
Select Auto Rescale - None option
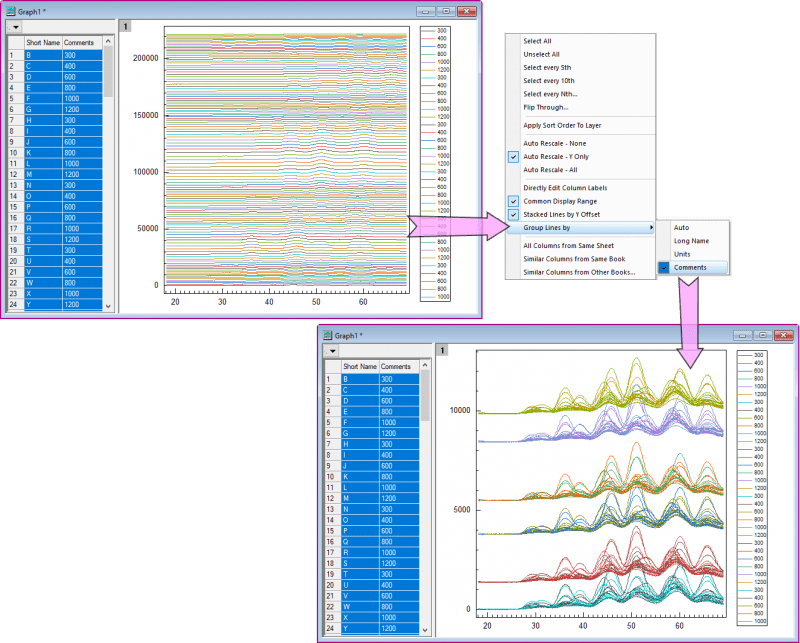pos(555,143)
